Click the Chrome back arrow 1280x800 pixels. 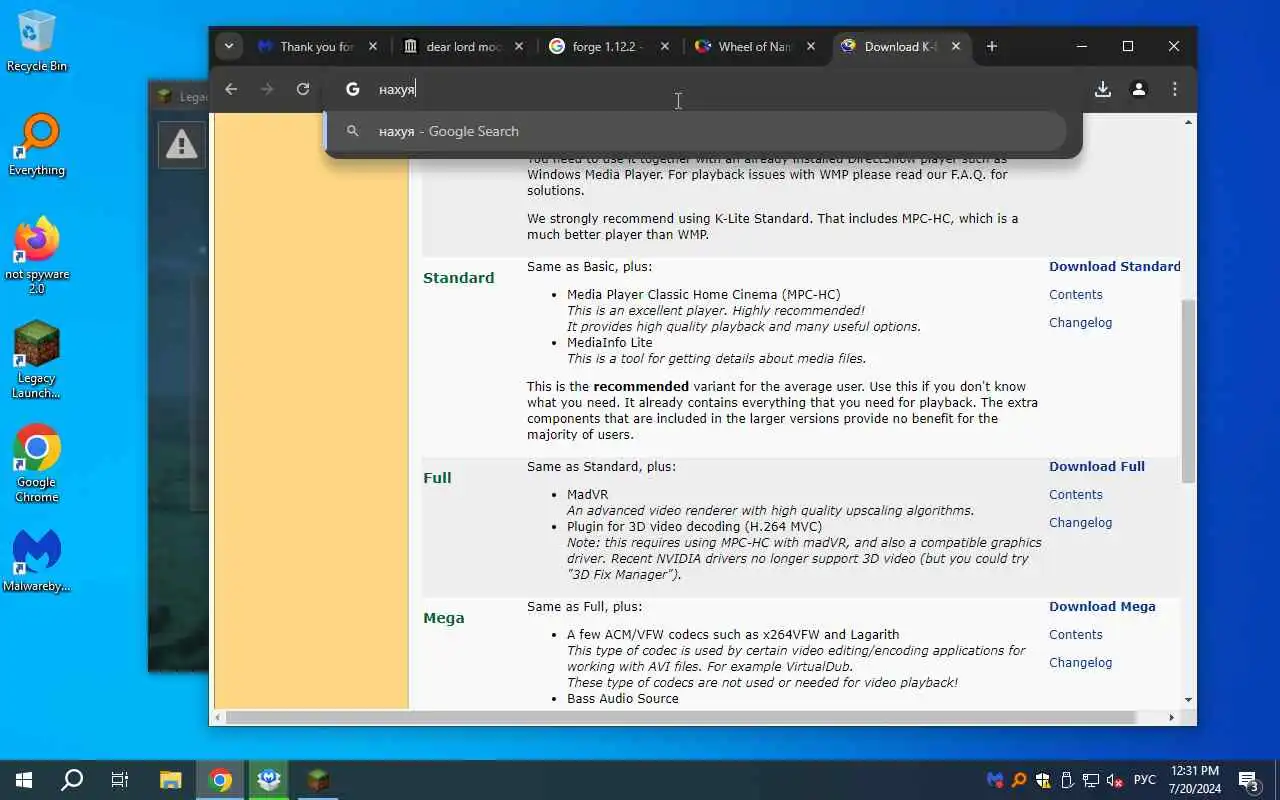[231, 89]
